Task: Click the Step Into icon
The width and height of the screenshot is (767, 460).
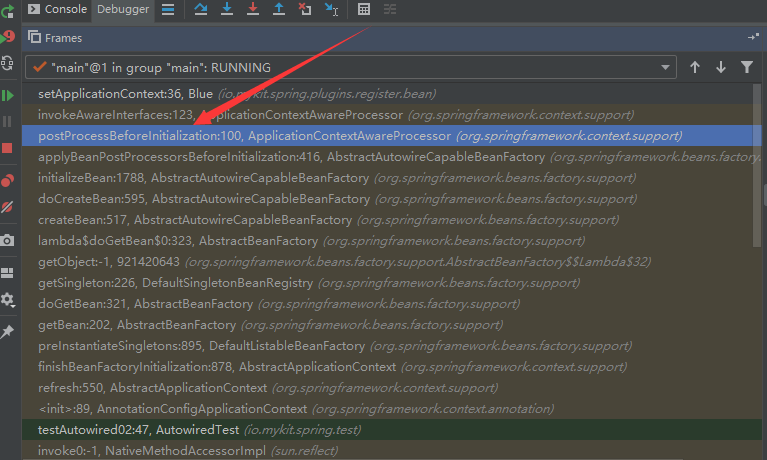Action: click(x=227, y=9)
